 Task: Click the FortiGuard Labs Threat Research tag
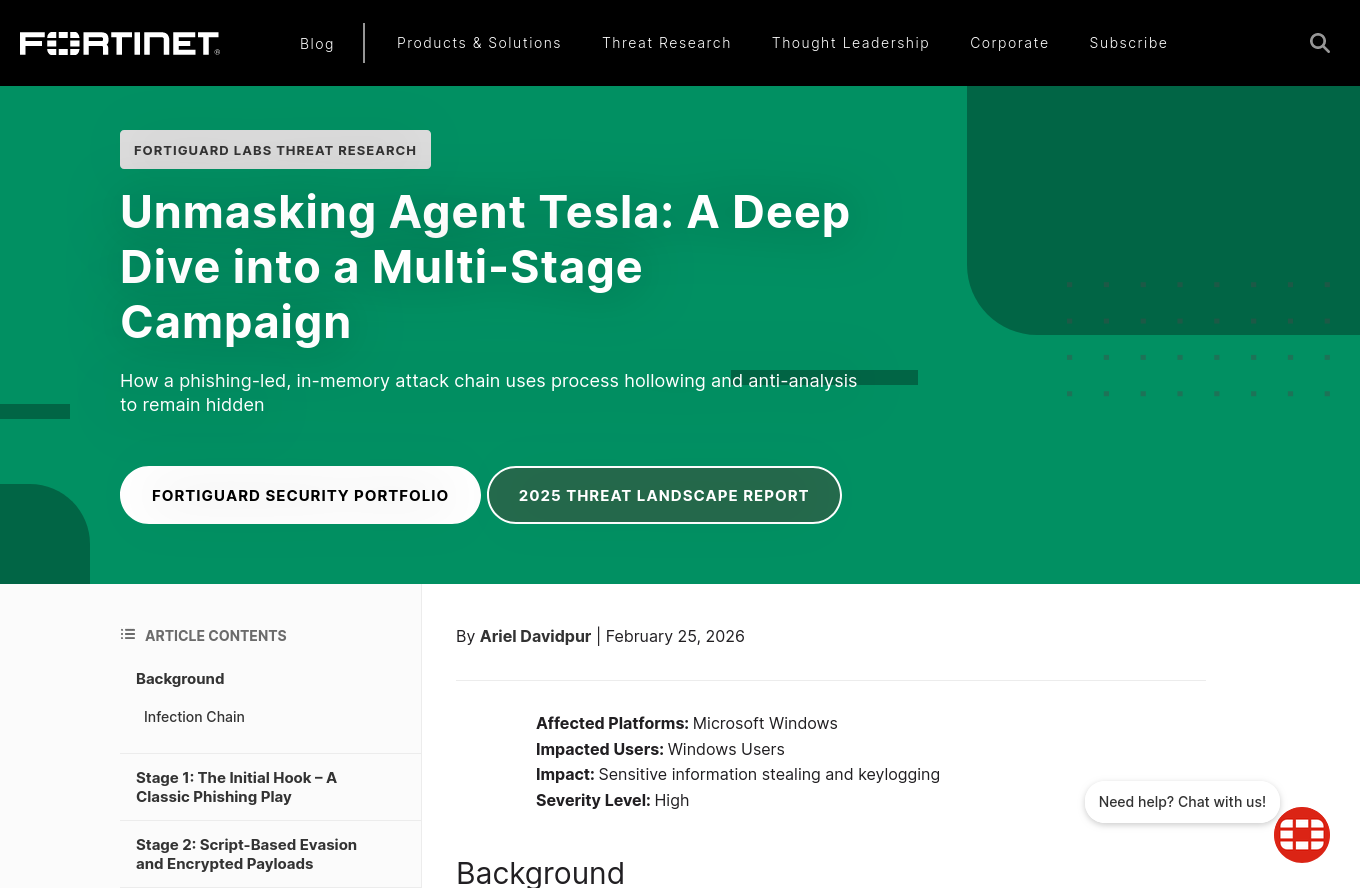point(275,150)
